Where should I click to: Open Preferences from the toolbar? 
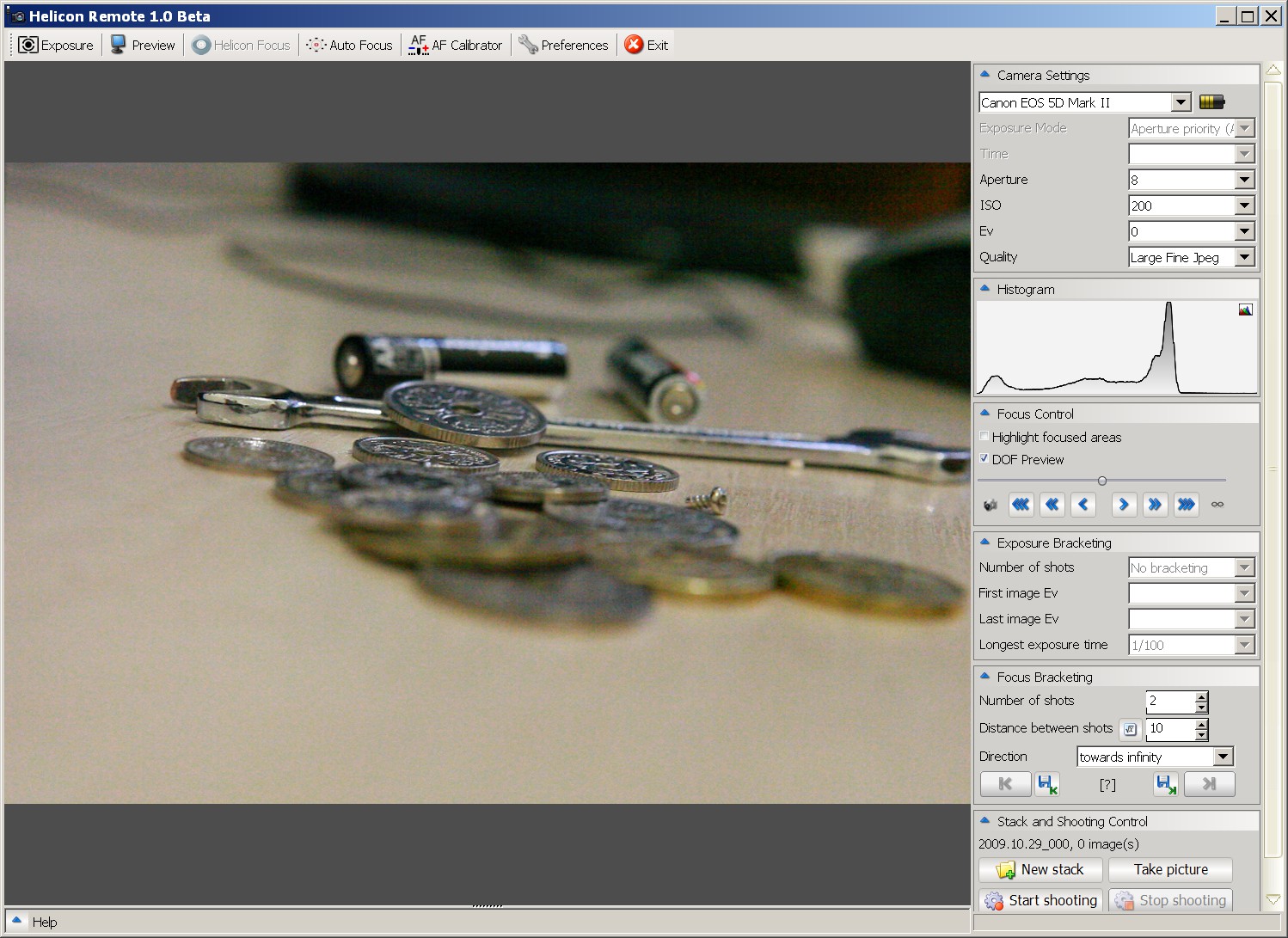564,45
